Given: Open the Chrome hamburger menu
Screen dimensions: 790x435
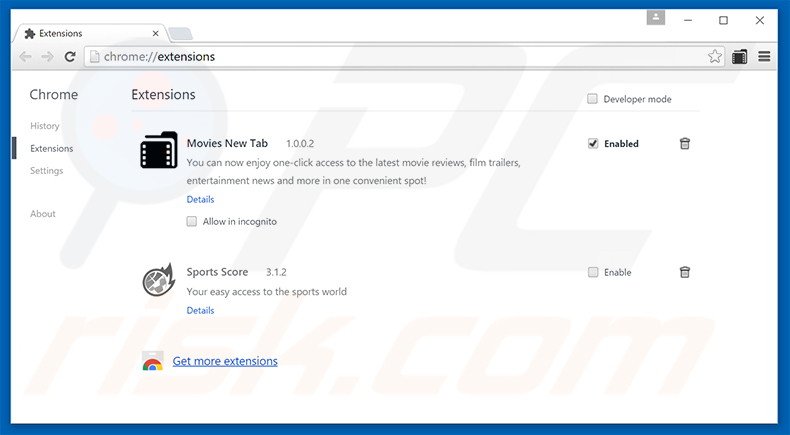Looking at the screenshot, I should (x=764, y=56).
